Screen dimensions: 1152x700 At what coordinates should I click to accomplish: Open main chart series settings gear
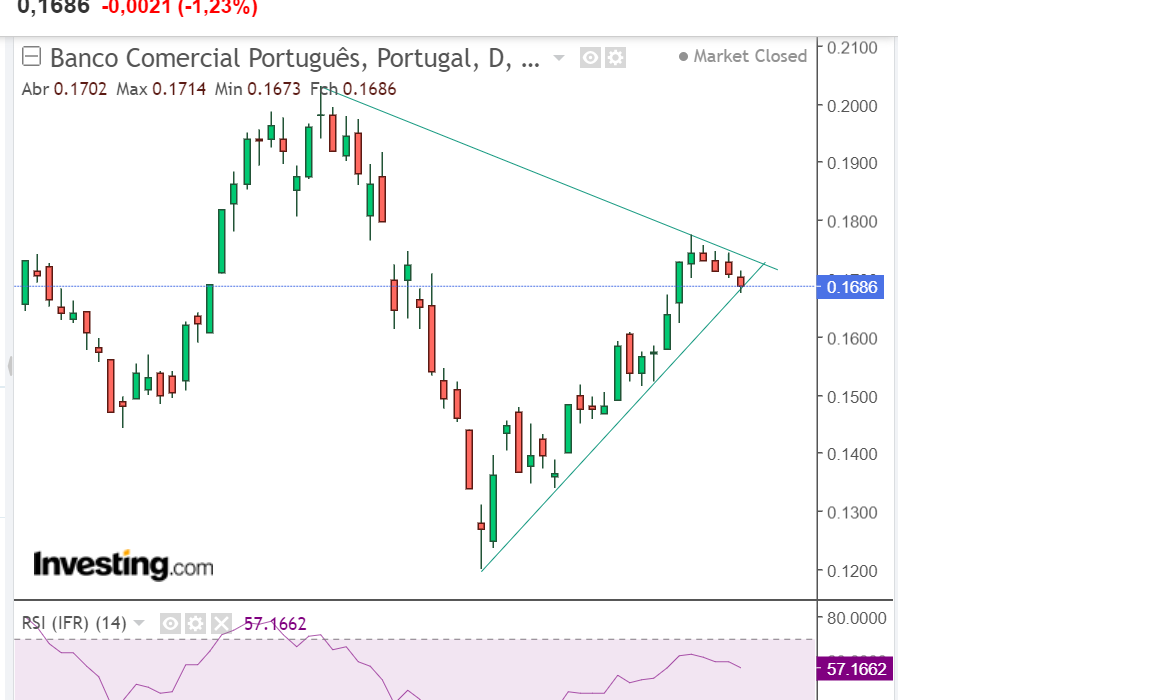pos(615,58)
